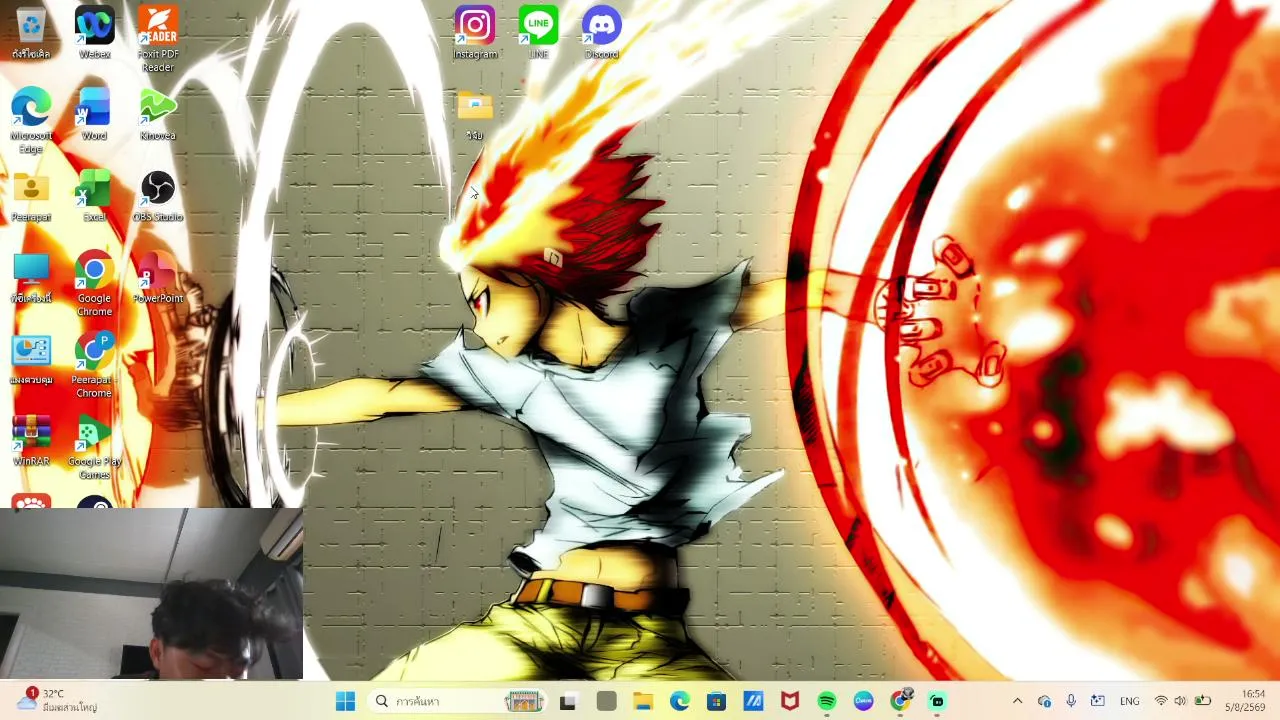Select the Control Panel desktop icon

(31, 359)
